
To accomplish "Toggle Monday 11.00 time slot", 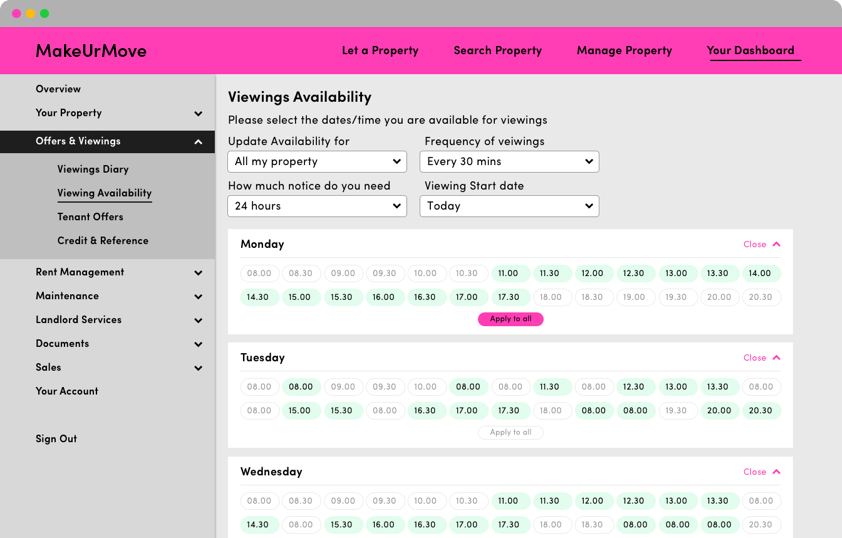I will click(508, 274).
